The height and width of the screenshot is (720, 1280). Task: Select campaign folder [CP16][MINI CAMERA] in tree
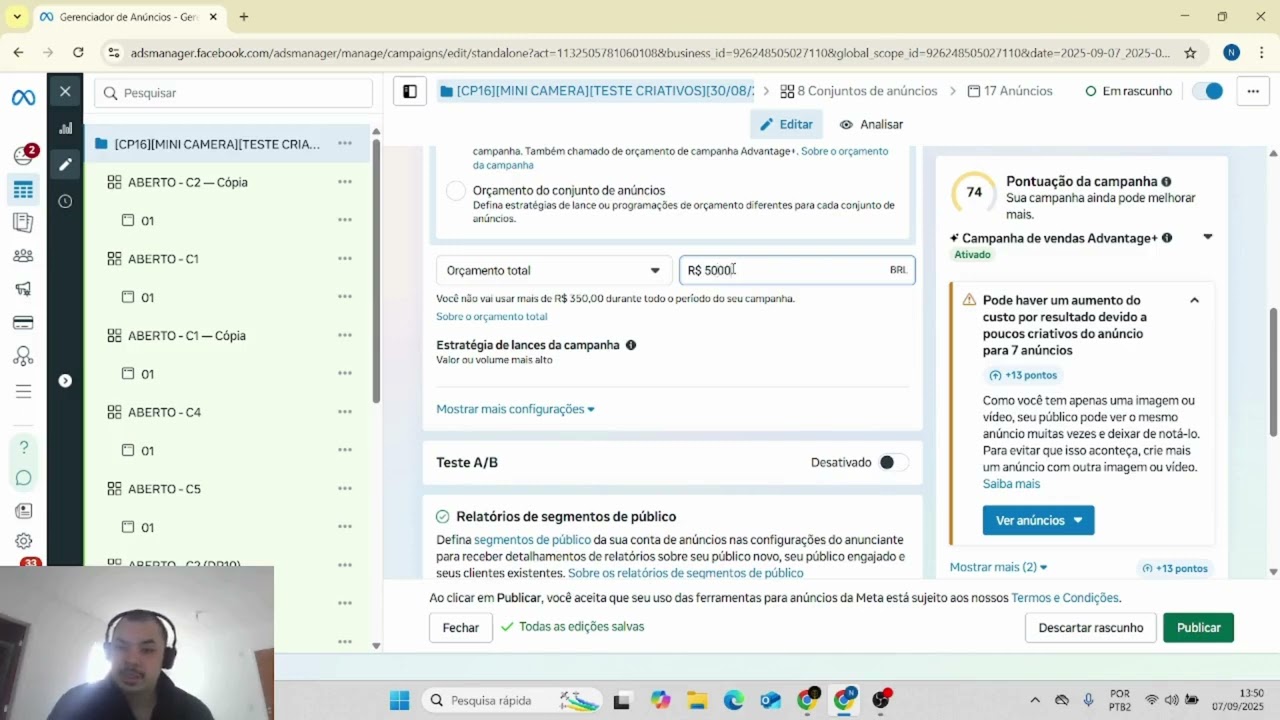point(217,144)
